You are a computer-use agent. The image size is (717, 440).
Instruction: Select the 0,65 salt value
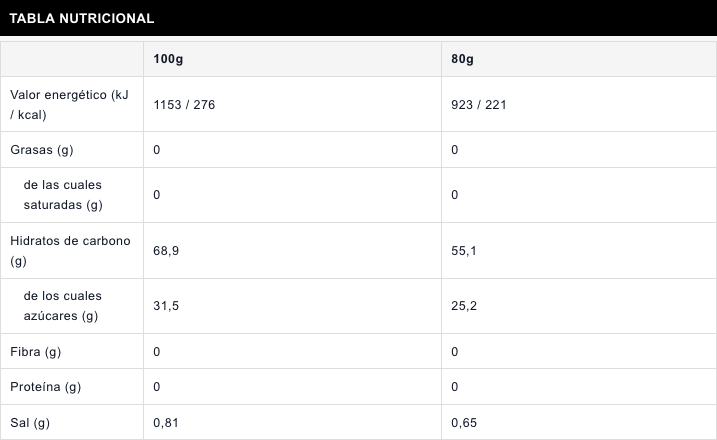464,423
